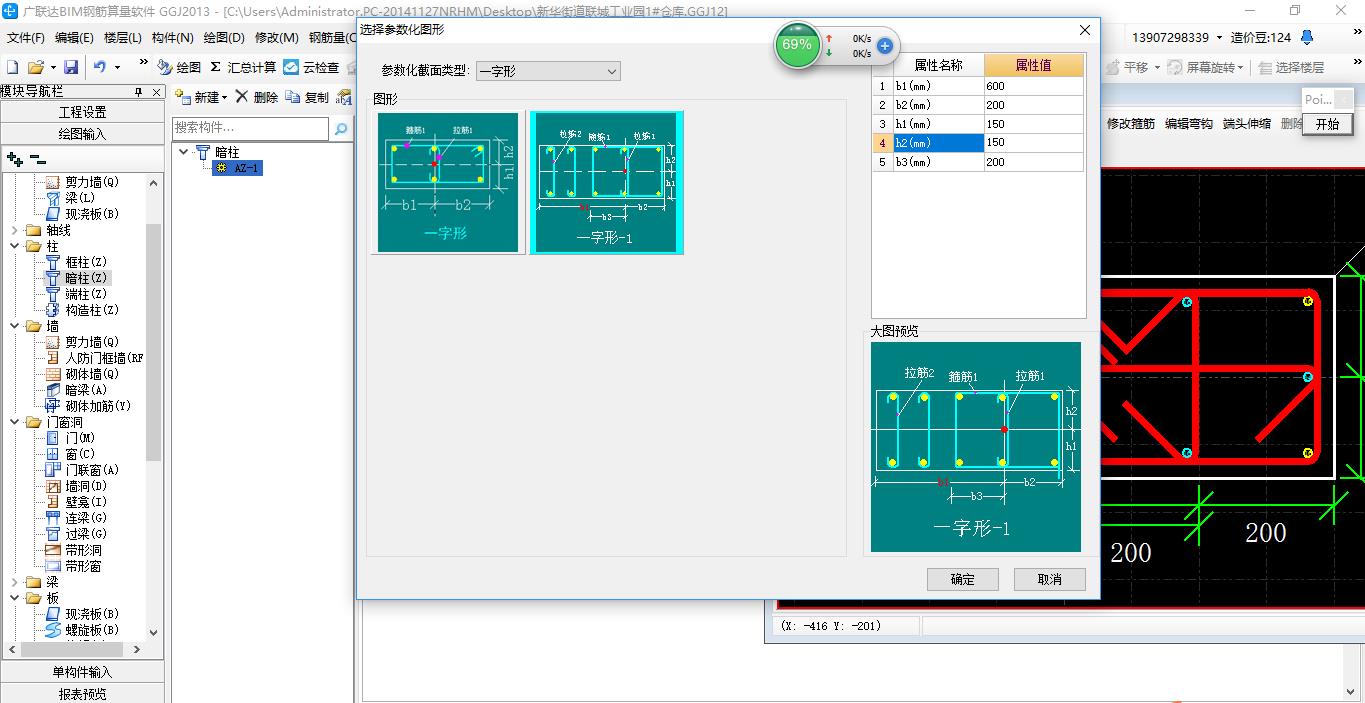1365x703 pixels.
Task: Expand the 轴线 folder in tree
Action: coord(15,230)
